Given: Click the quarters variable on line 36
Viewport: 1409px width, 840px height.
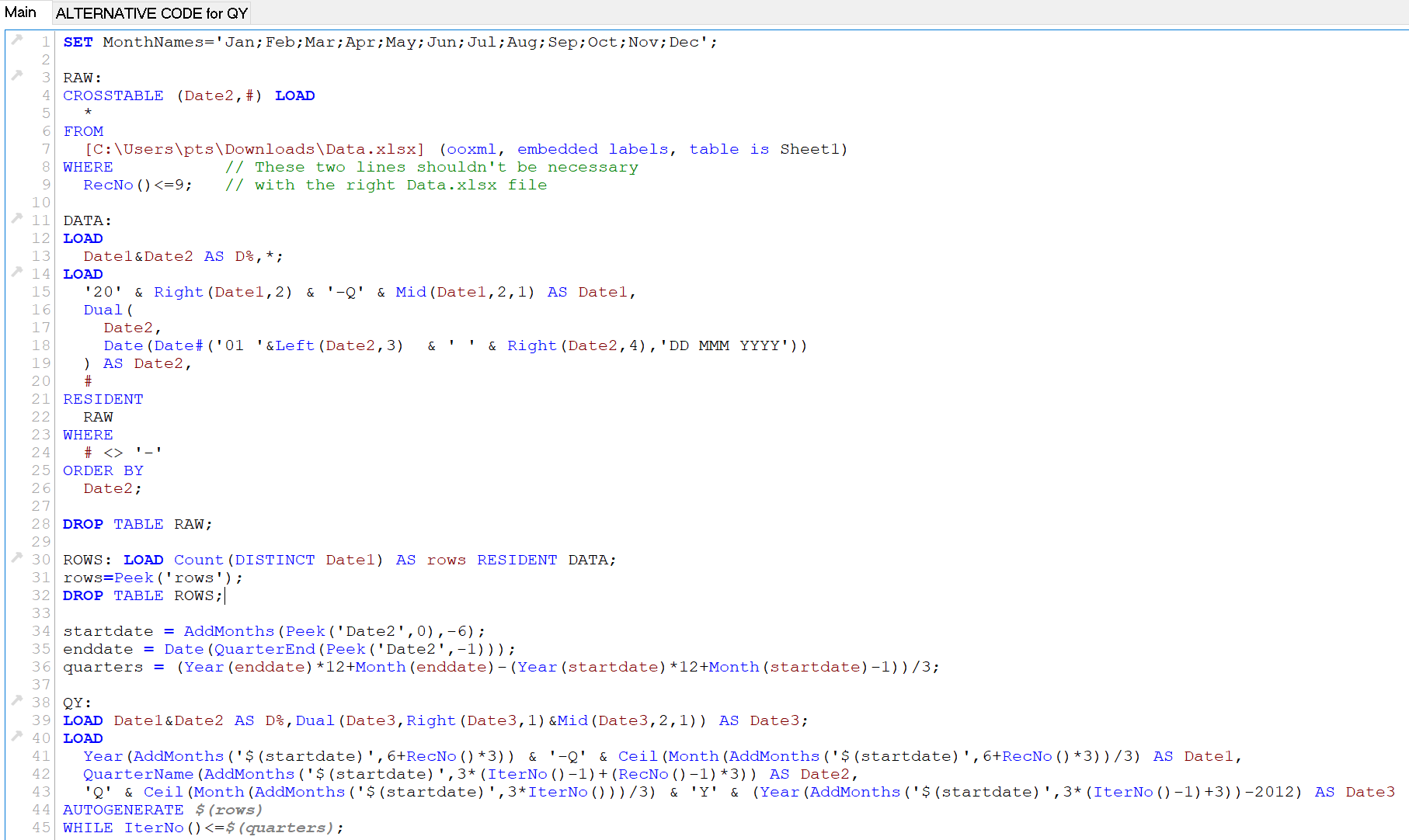Looking at the screenshot, I should (x=103, y=667).
